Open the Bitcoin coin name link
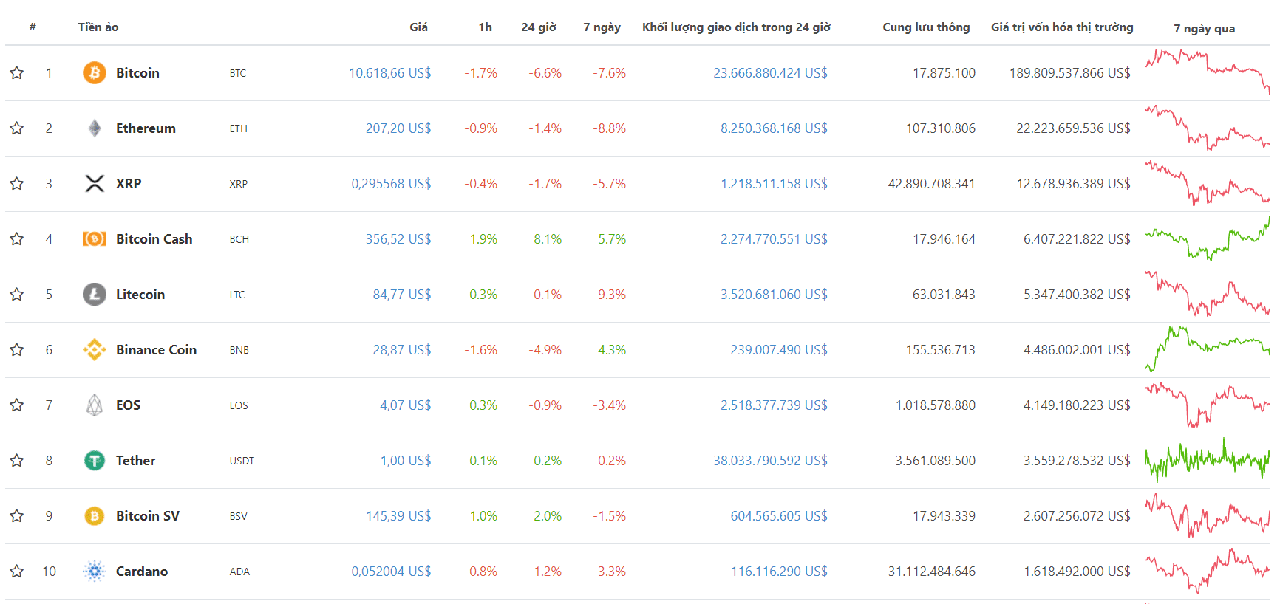The width and height of the screenshot is (1280, 604). (138, 73)
